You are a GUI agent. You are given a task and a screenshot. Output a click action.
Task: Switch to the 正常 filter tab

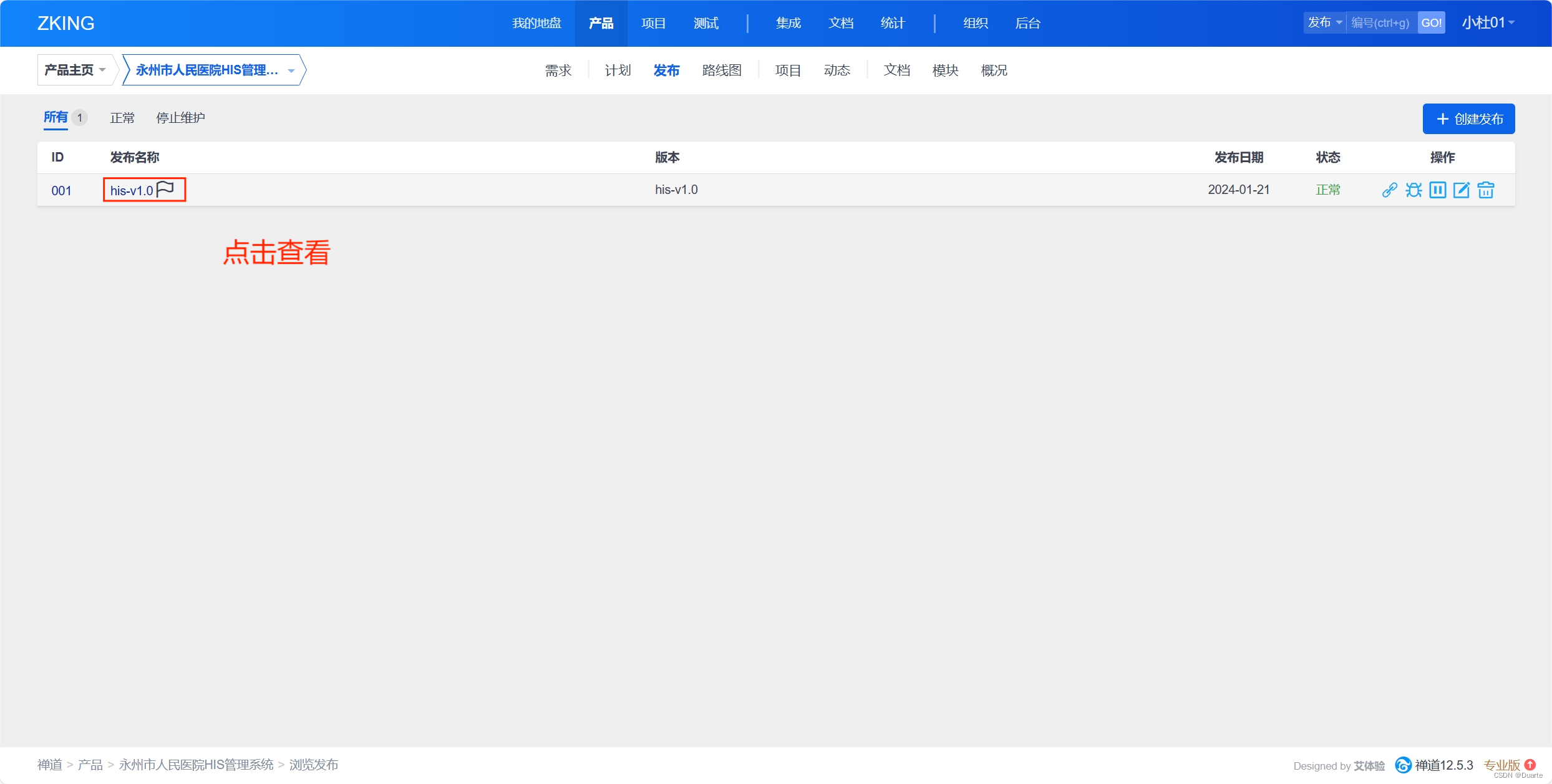(122, 118)
